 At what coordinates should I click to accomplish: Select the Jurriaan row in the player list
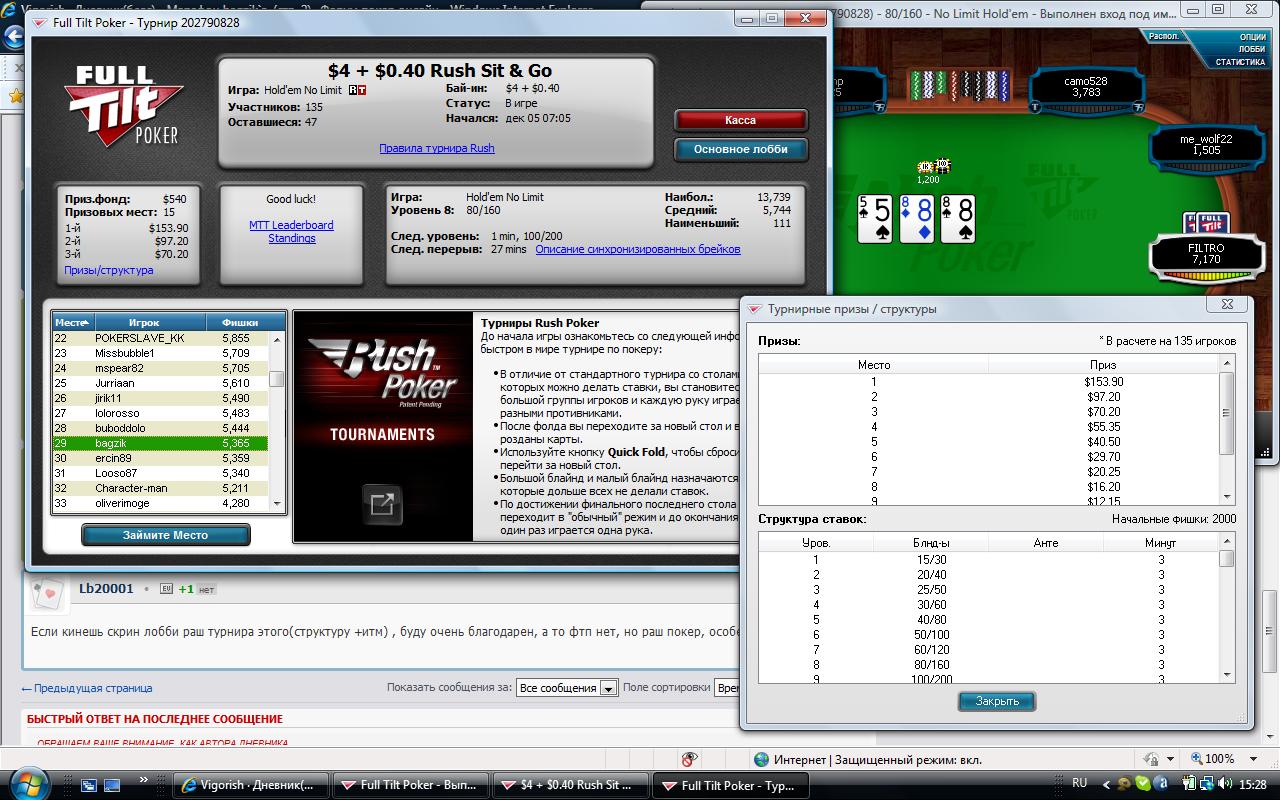(160, 383)
